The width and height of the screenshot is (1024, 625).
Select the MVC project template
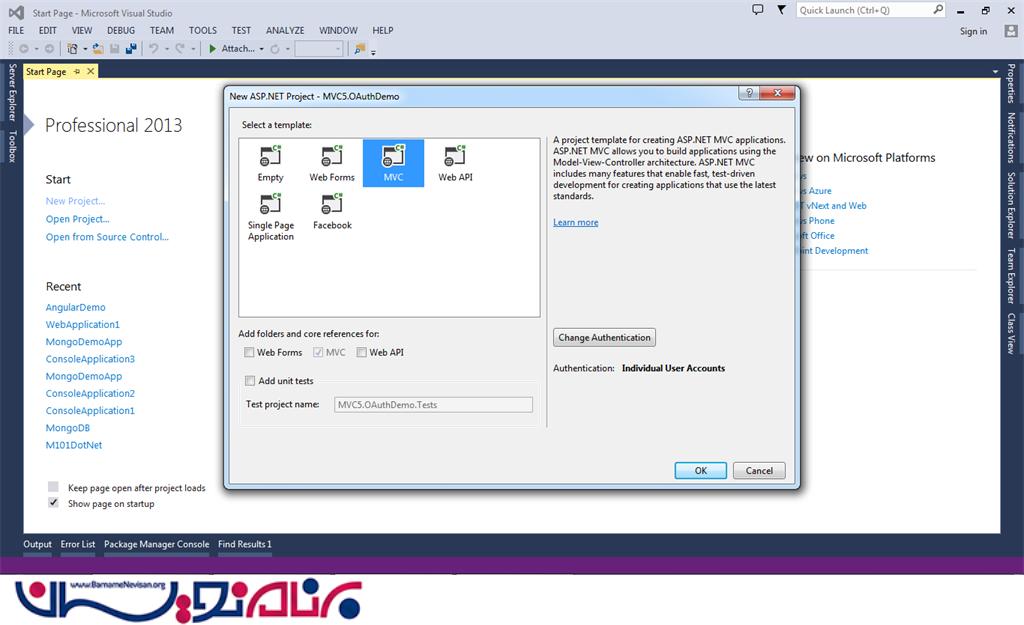[393, 163]
